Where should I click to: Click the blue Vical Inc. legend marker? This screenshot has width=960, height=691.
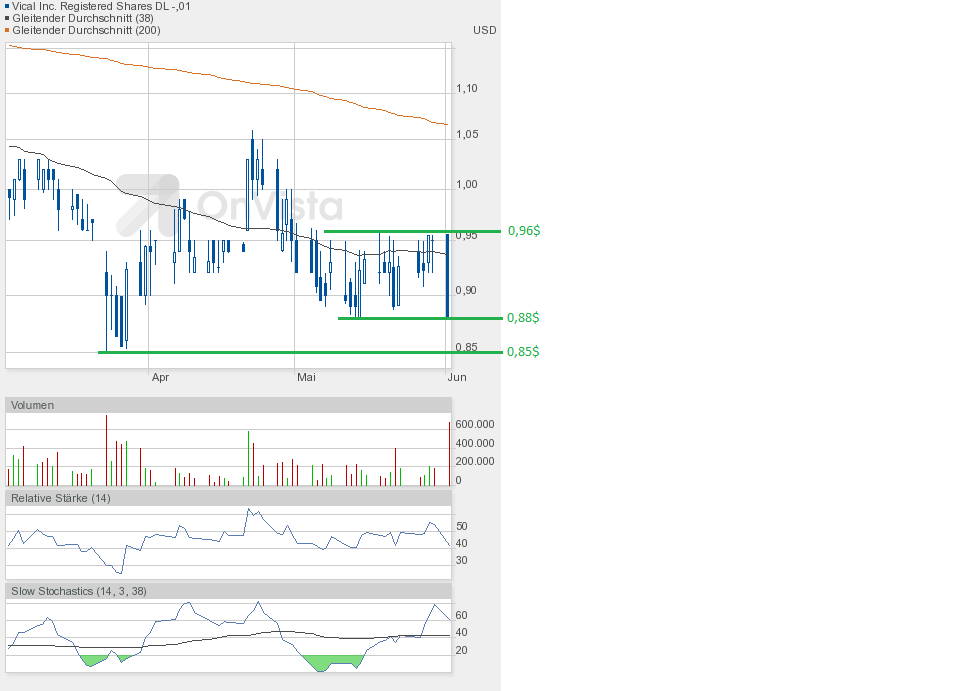click(x=7, y=6)
